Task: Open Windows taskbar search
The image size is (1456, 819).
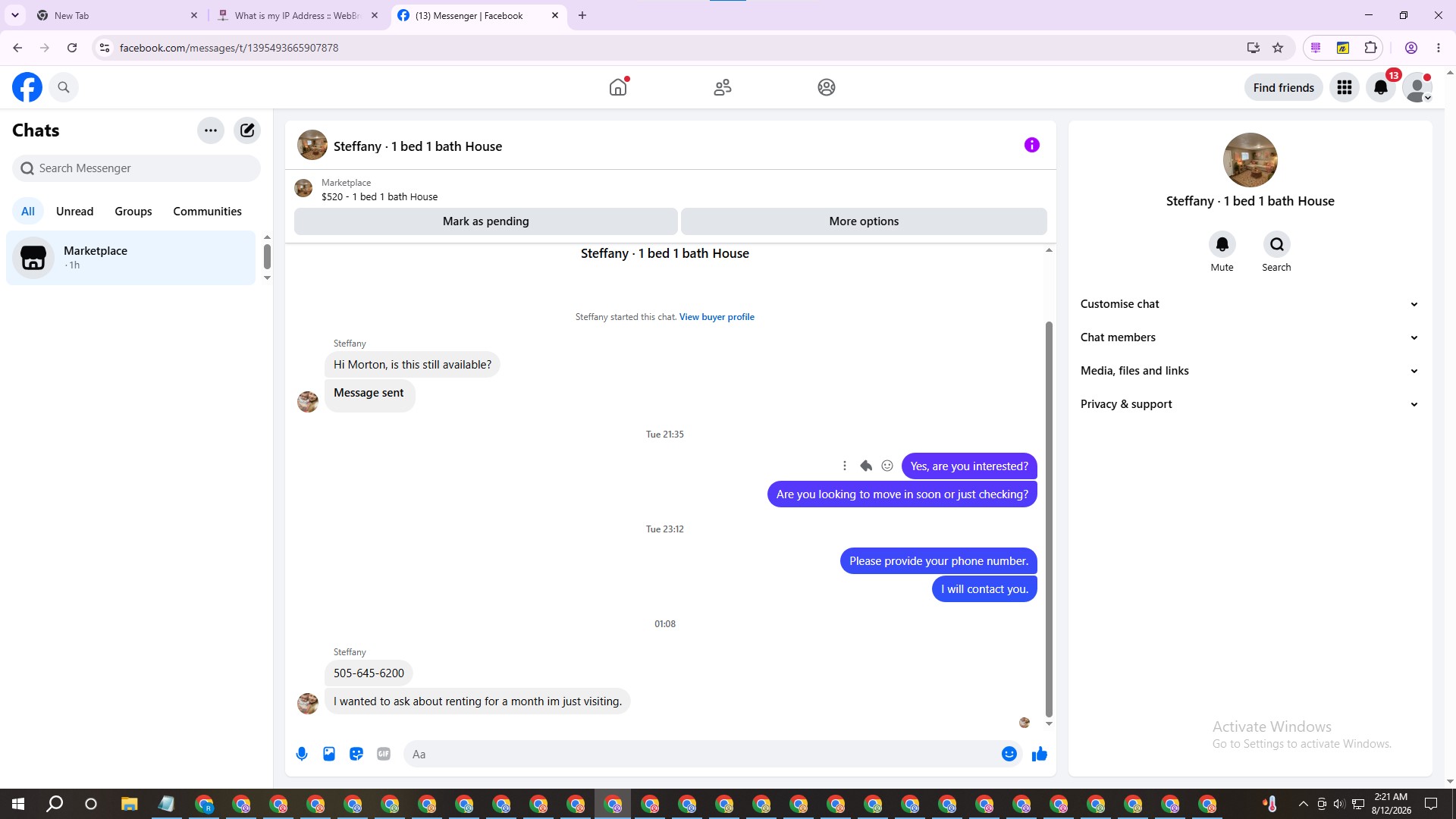Action: (x=55, y=804)
